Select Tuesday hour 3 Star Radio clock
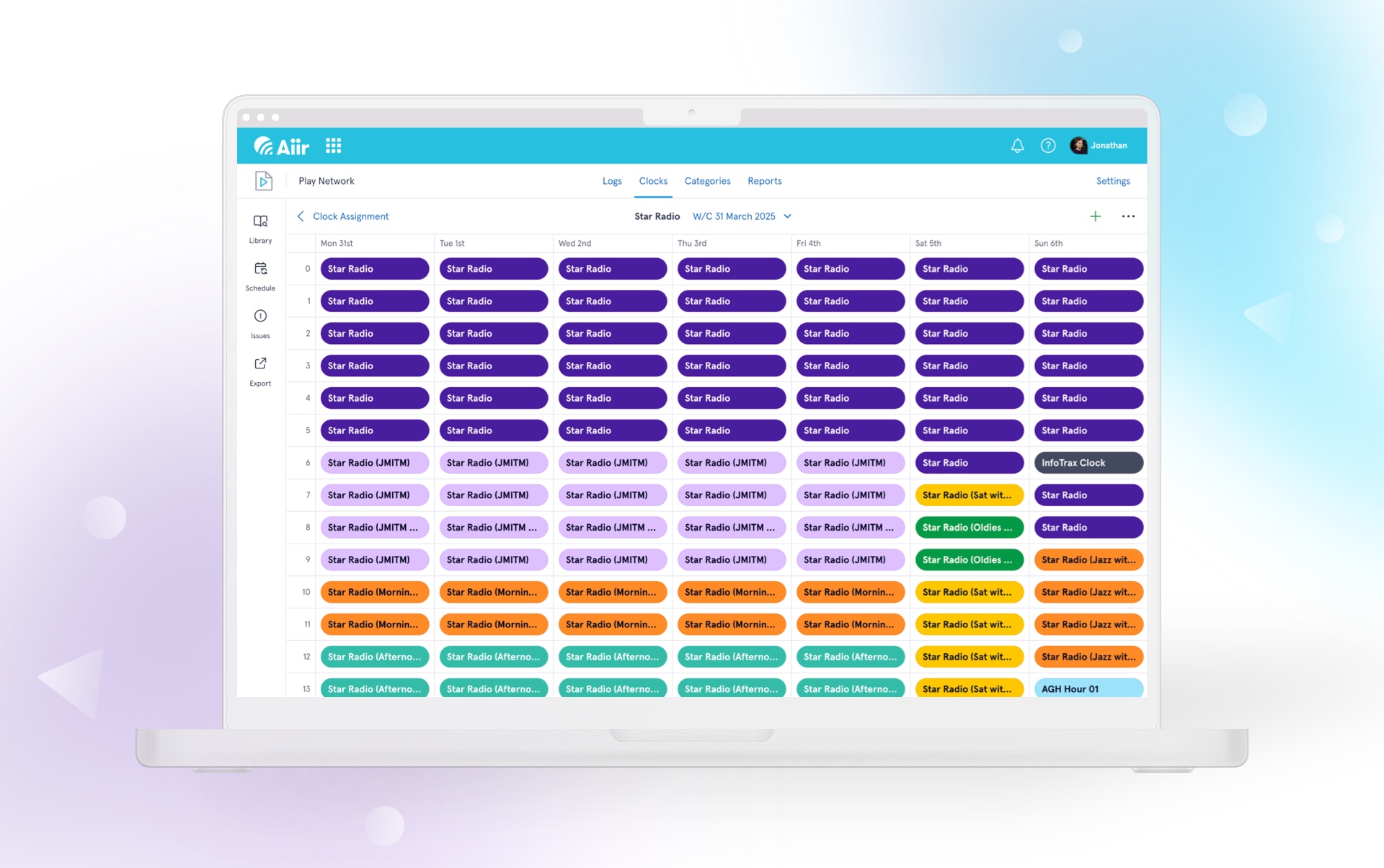The width and height of the screenshot is (1384, 868). pos(494,366)
